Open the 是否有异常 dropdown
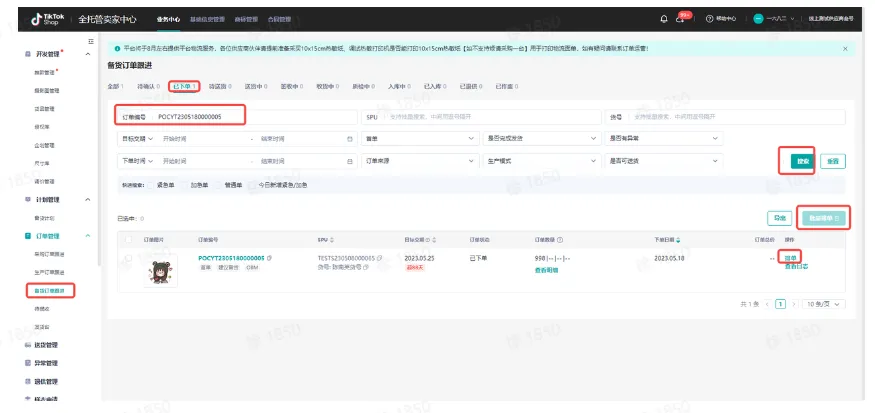875x413 pixels. click(x=664, y=138)
